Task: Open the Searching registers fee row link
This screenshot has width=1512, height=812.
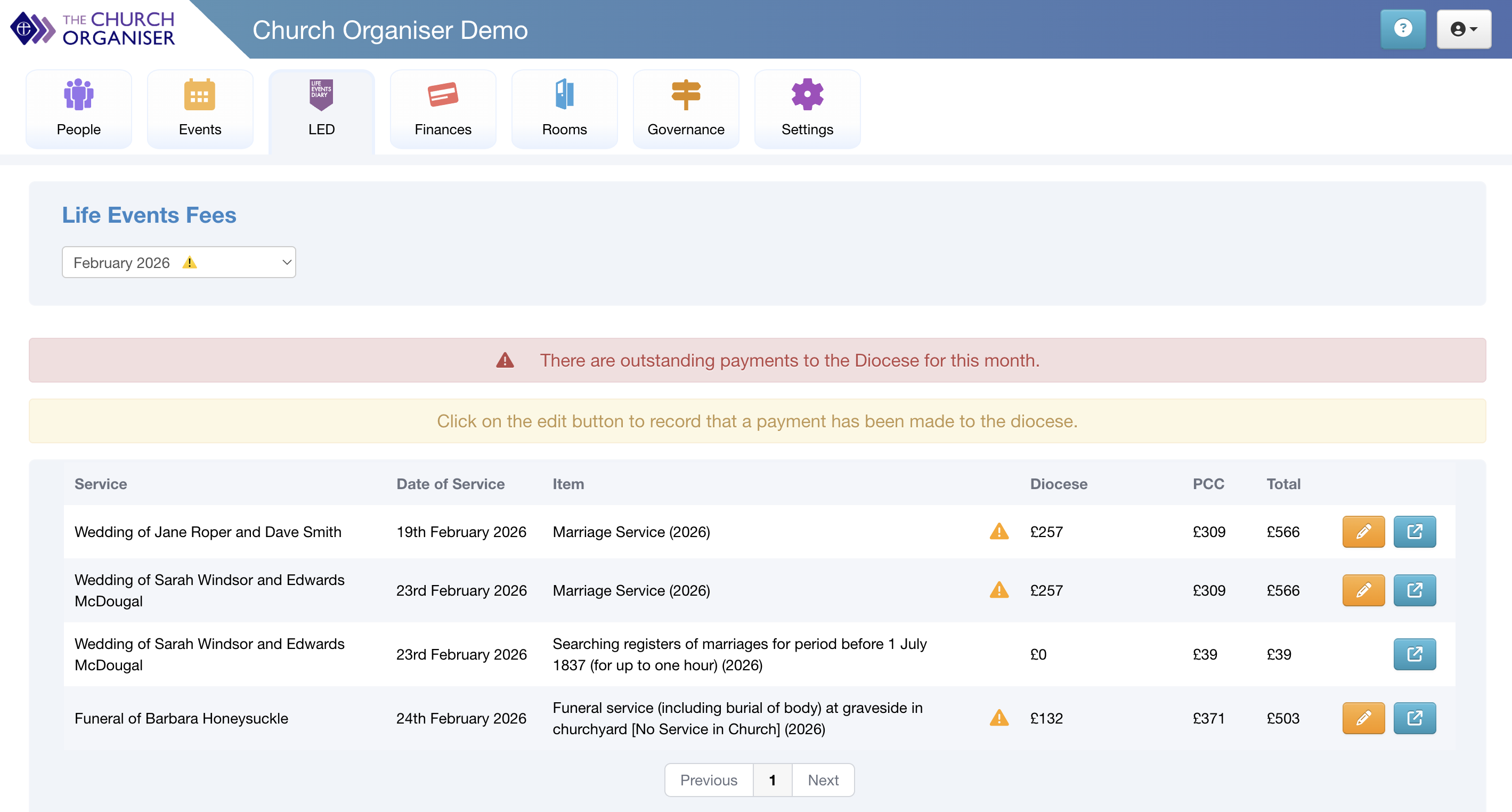Action: click(x=1414, y=654)
